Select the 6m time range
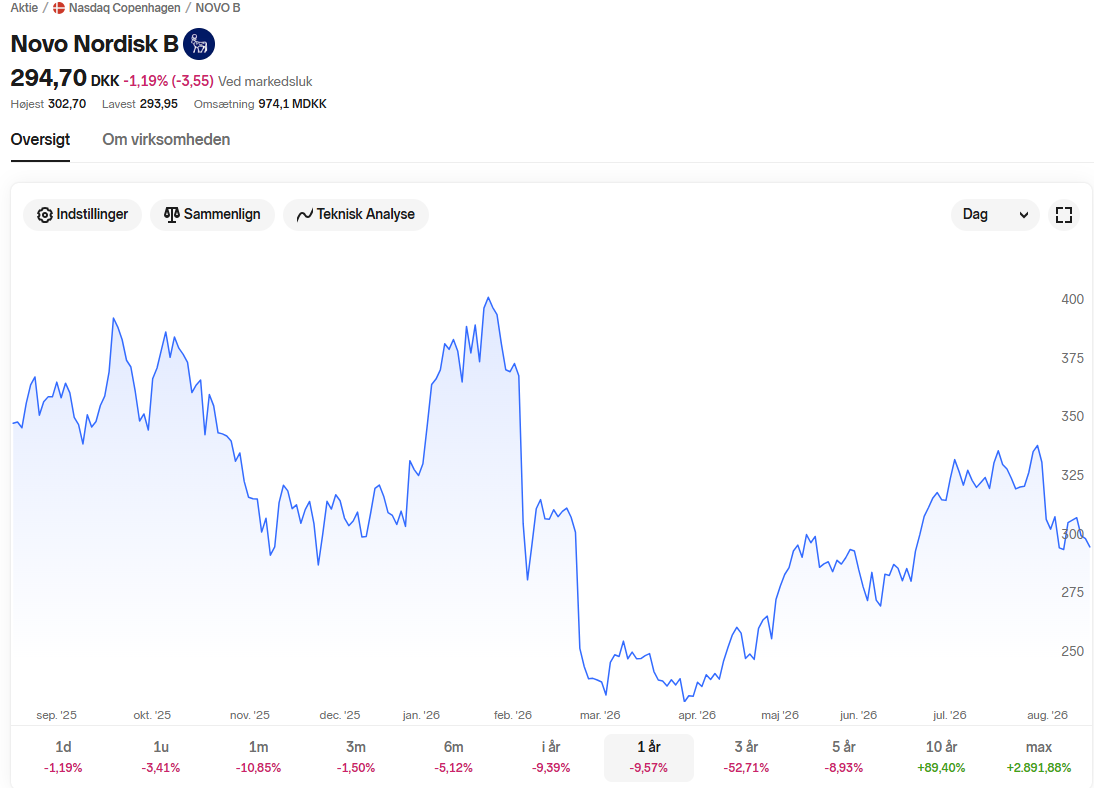The height and width of the screenshot is (788, 1094). click(454, 757)
